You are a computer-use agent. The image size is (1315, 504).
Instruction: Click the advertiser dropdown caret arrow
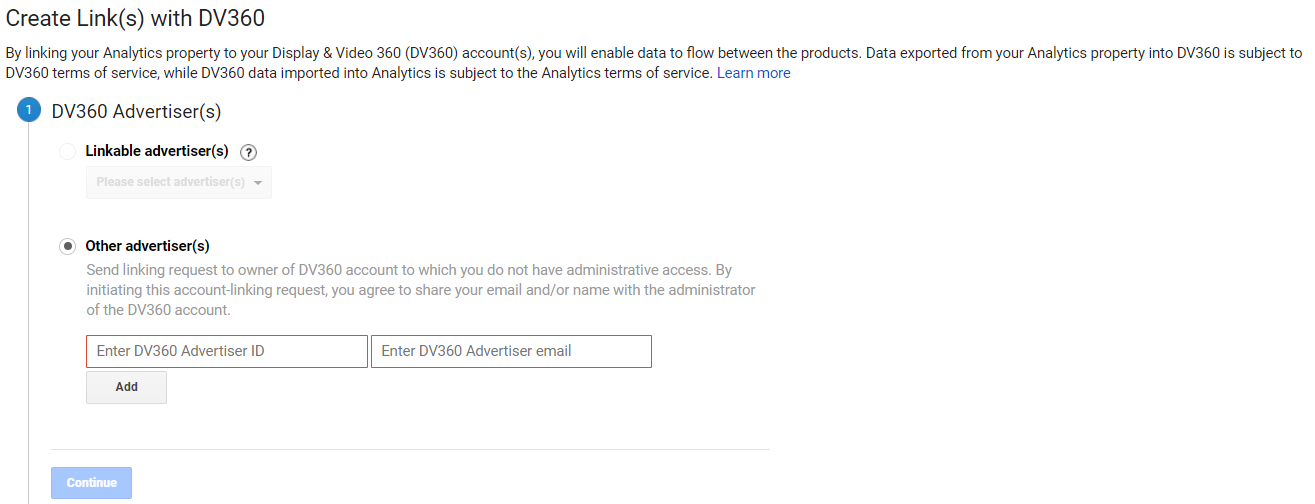click(258, 183)
